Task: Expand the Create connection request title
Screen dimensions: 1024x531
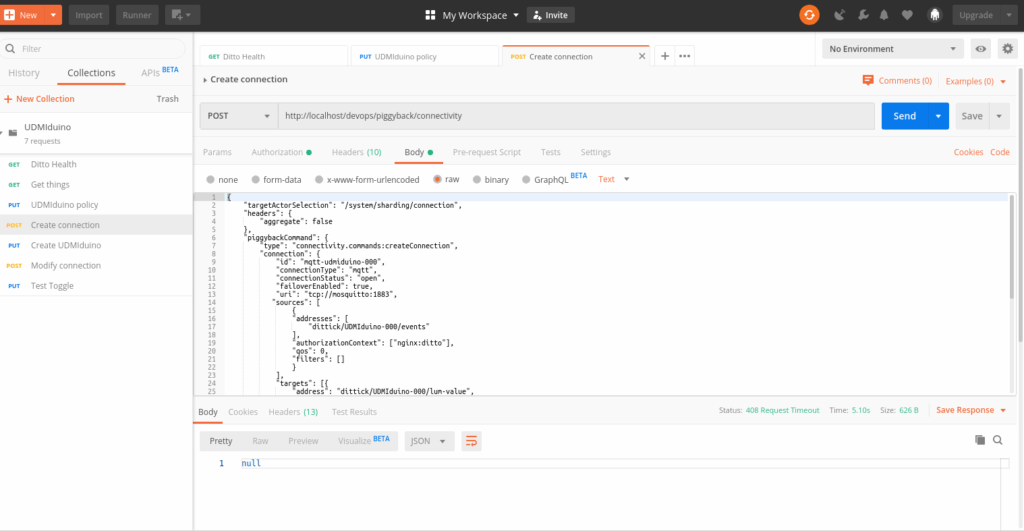Action: (245, 79)
